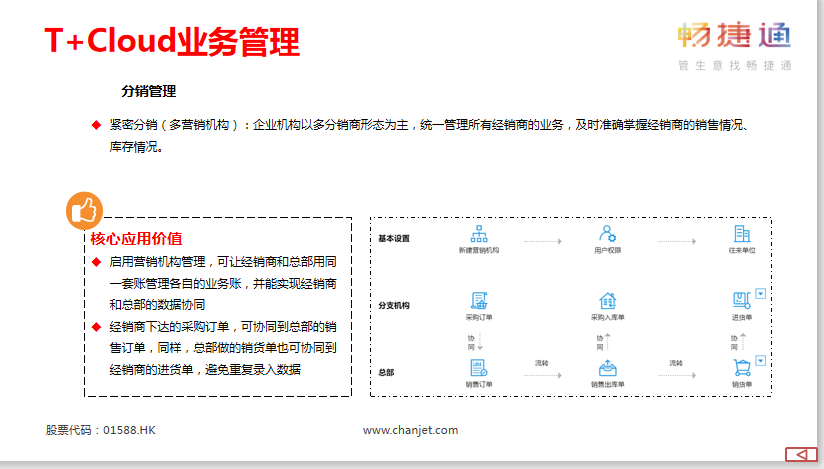Expand the dropdown arrow beside 销货单
This screenshot has height=469, width=824.
[x=760, y=361]
